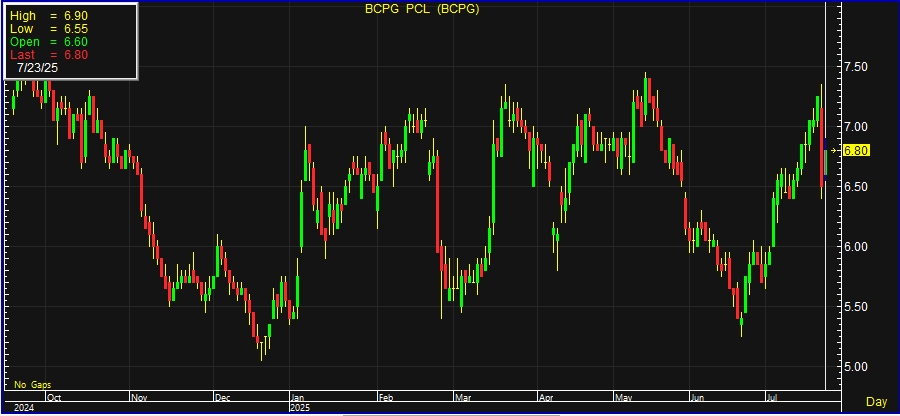The image size is (900, 416).
Task: Click the 5.50 price axis label
Action: pyautogui.click(x=856, y=307)
